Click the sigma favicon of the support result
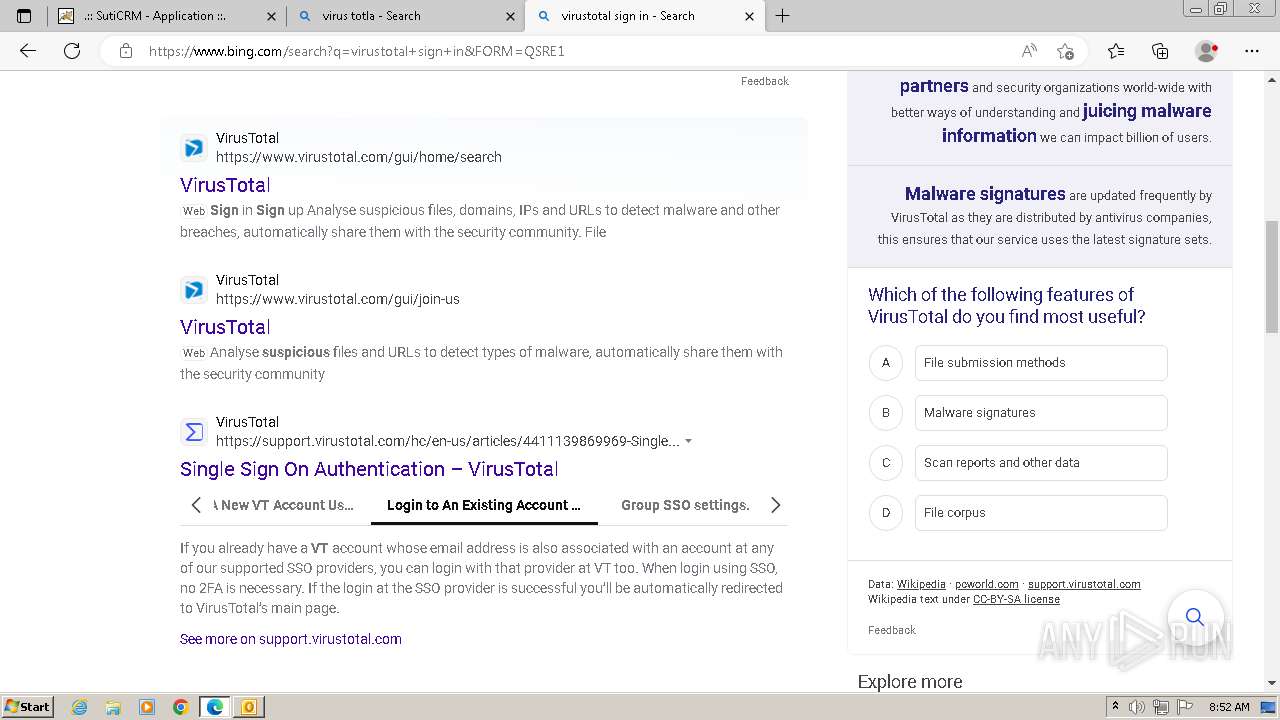This screenshot has height=720, width=1280. click(194, 433)
